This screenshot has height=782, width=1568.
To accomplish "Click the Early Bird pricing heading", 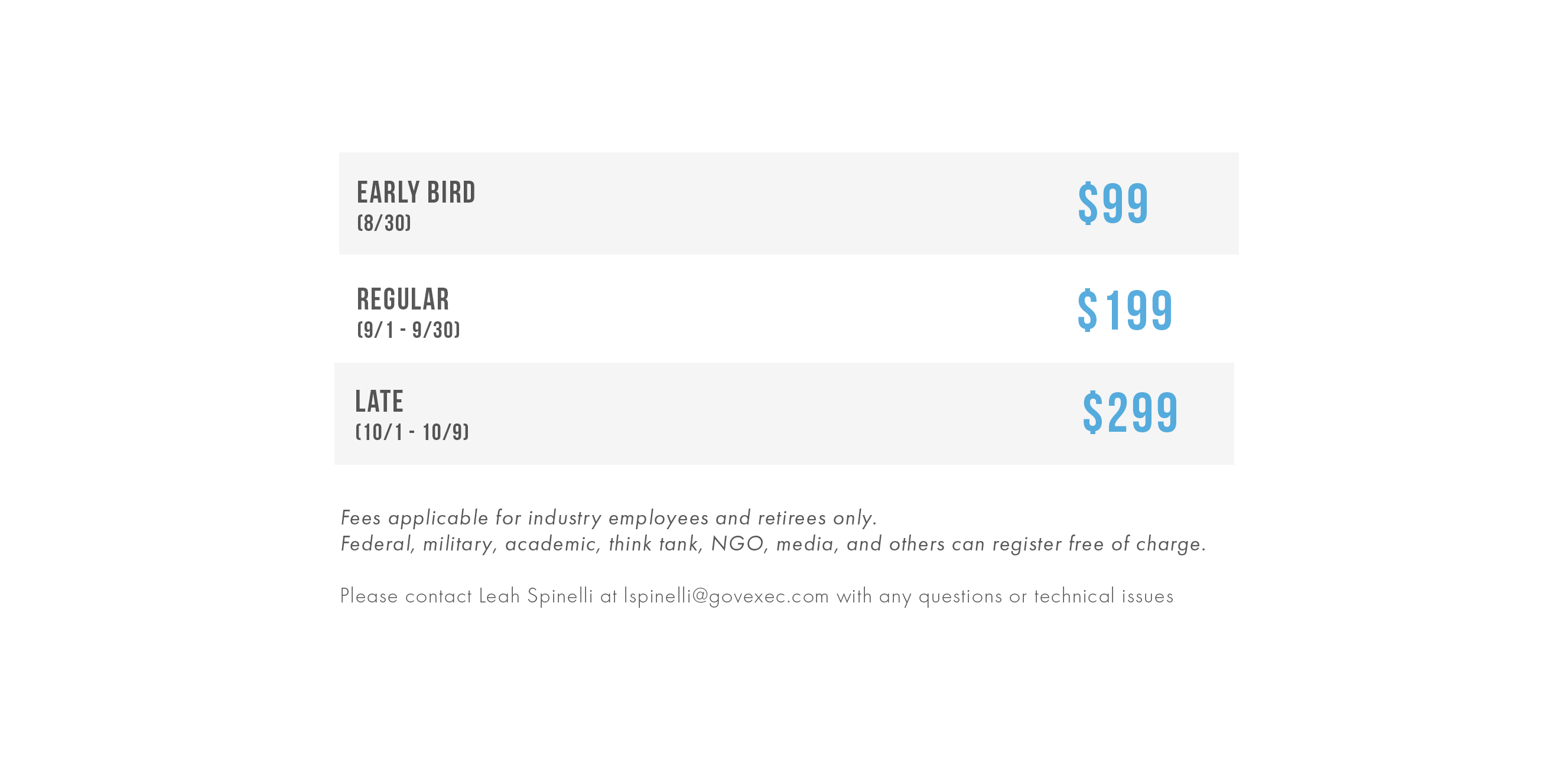I will 416,193.
